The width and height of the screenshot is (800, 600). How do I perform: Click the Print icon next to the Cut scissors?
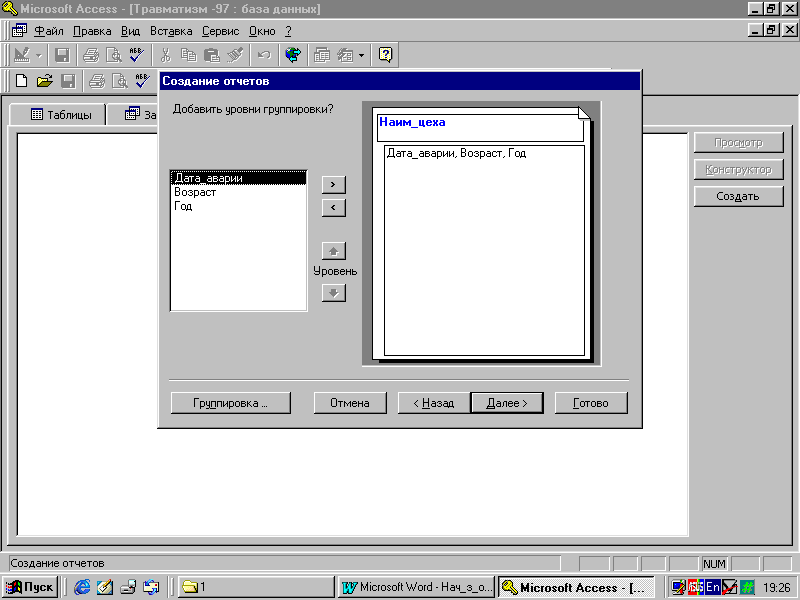pos(91,55)
